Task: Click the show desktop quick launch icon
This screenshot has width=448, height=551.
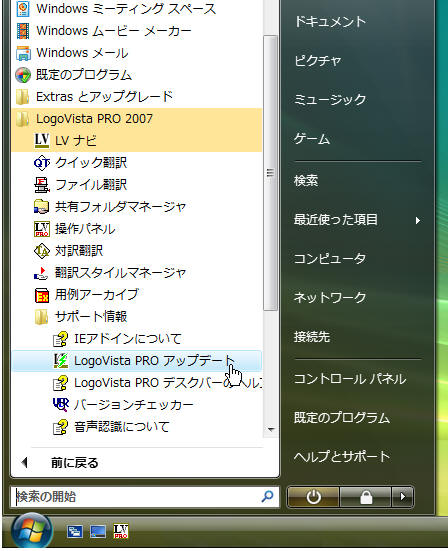Action: tap(98, 532)
